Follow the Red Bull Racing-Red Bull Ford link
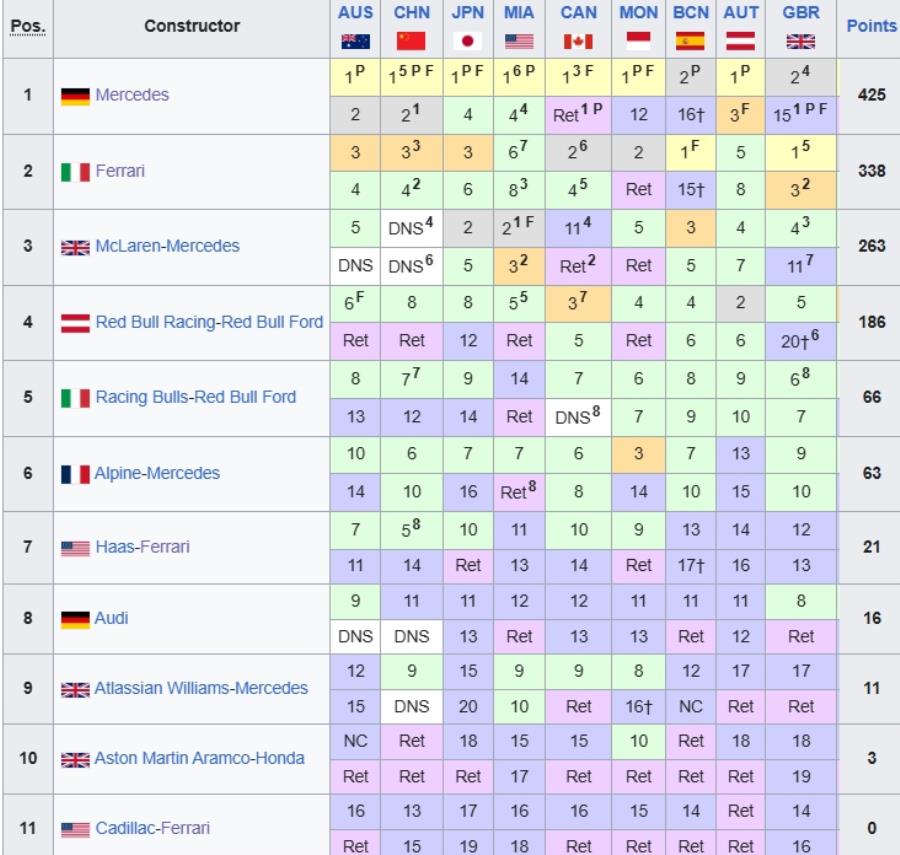This screenshot has width=900, height=855. (209, 322)
